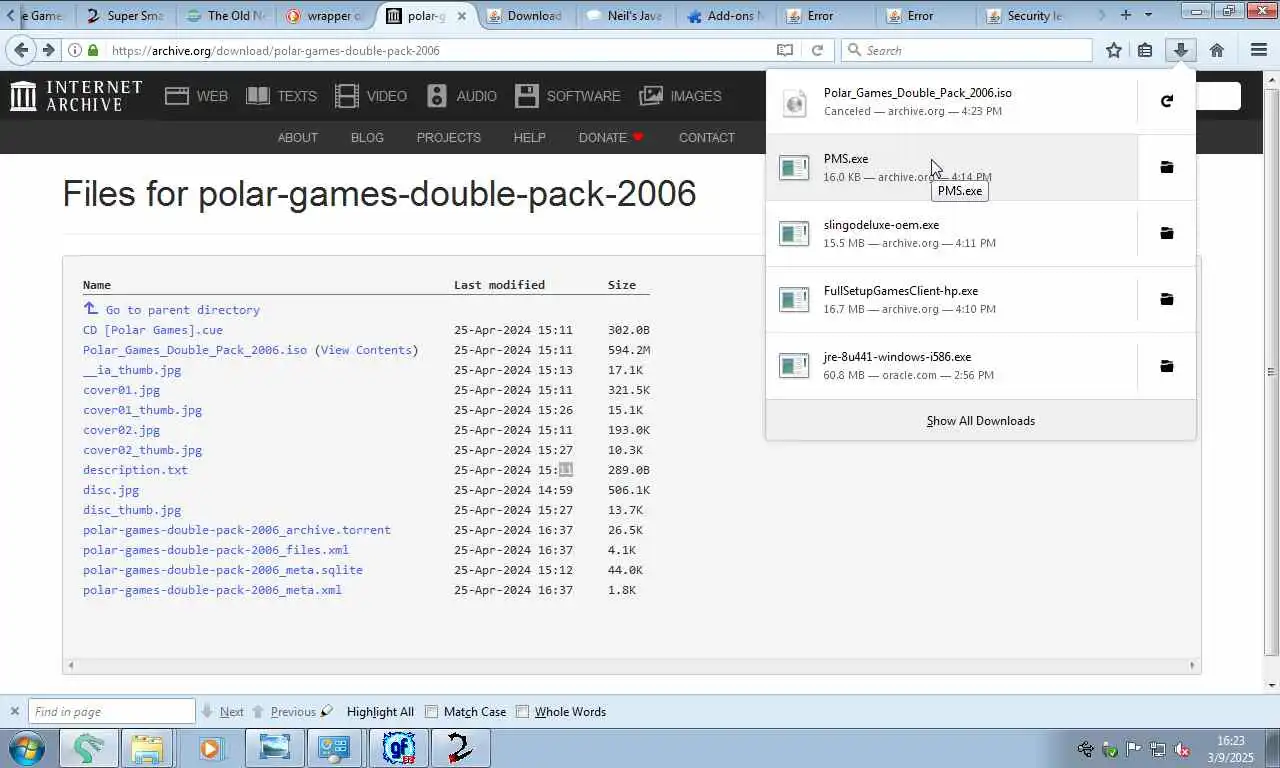Open the description.txt file link
This screenshot has width=1280, height=768.
coord(135,470)
